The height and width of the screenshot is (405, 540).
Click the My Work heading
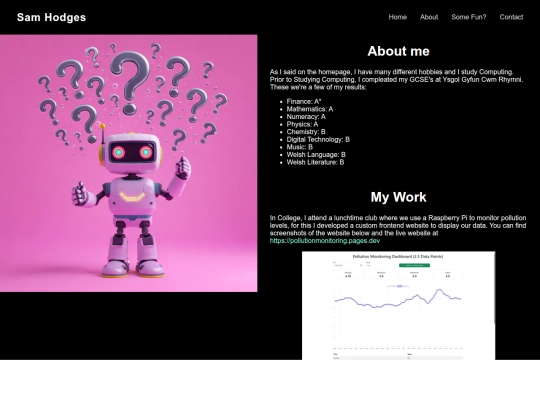click(398, 197)
